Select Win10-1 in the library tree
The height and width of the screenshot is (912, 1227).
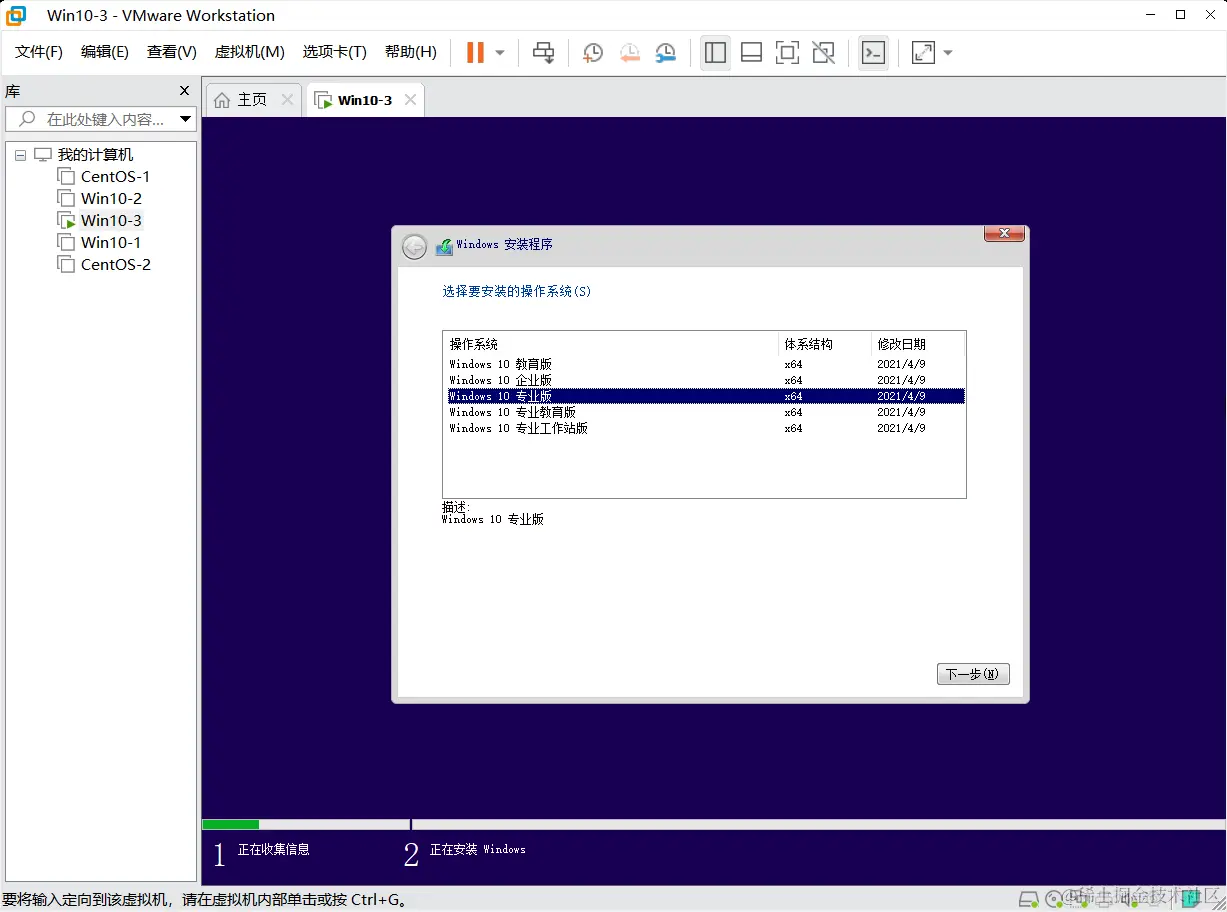click(111, 243)
